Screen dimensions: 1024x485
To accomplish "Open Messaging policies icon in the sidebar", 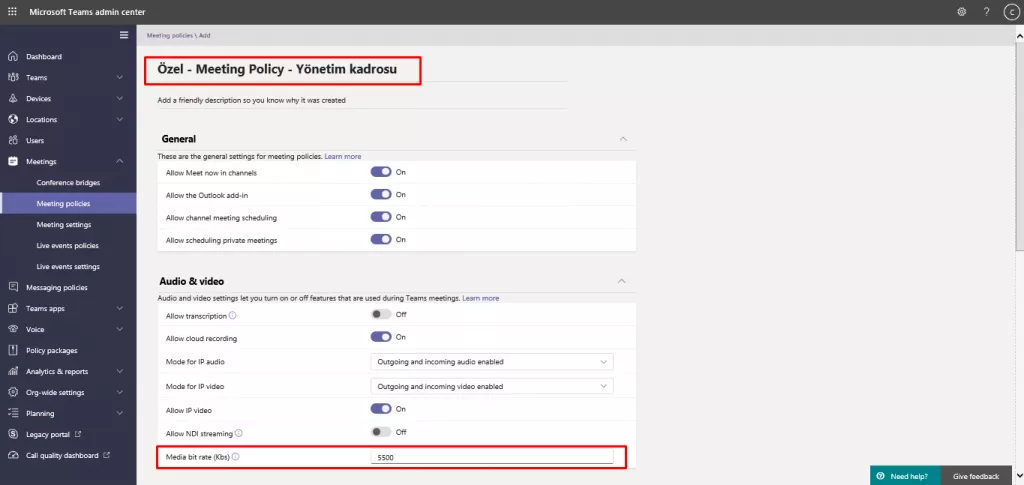I will click(x=13, y=288).
